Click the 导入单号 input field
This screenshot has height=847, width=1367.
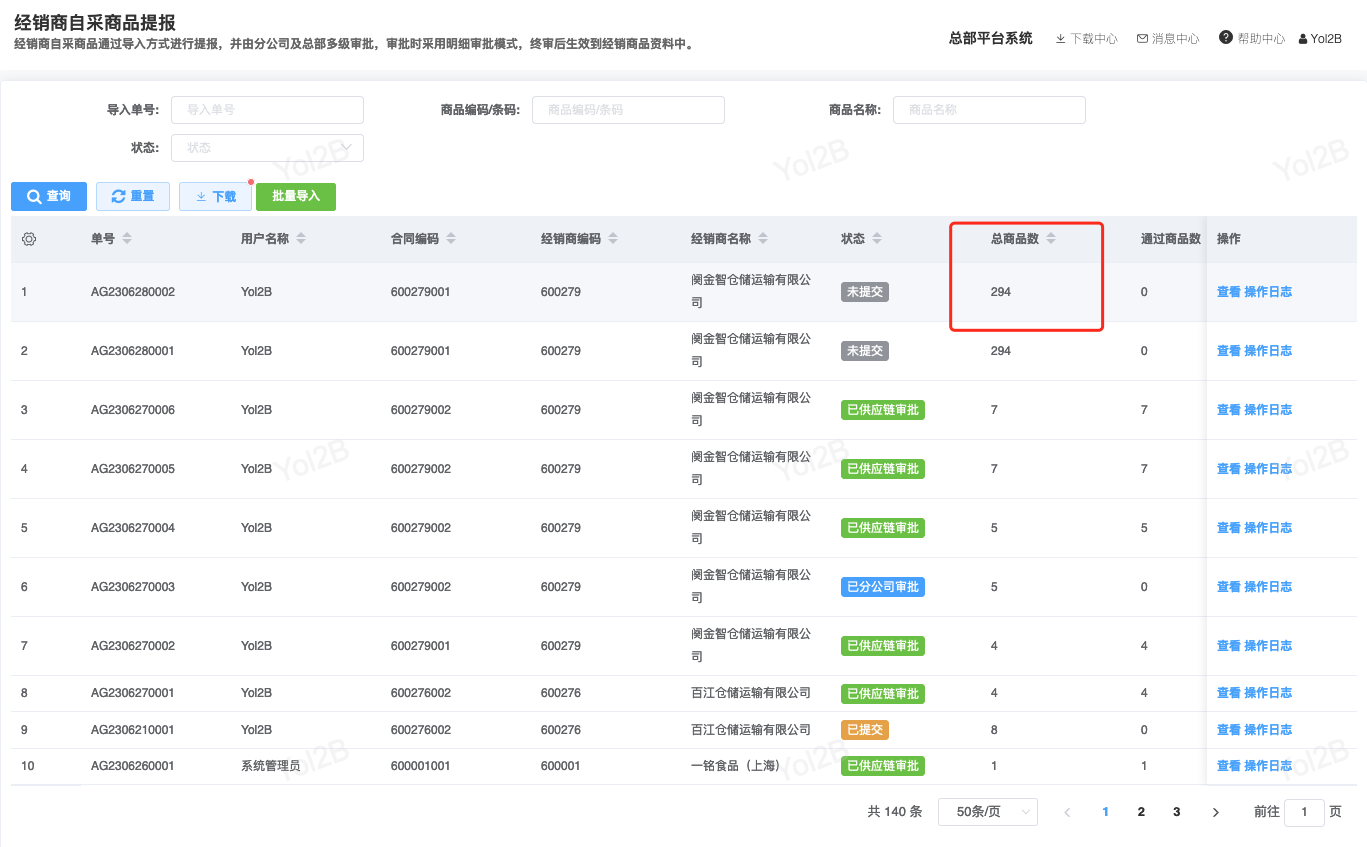[x=267, y=110]
